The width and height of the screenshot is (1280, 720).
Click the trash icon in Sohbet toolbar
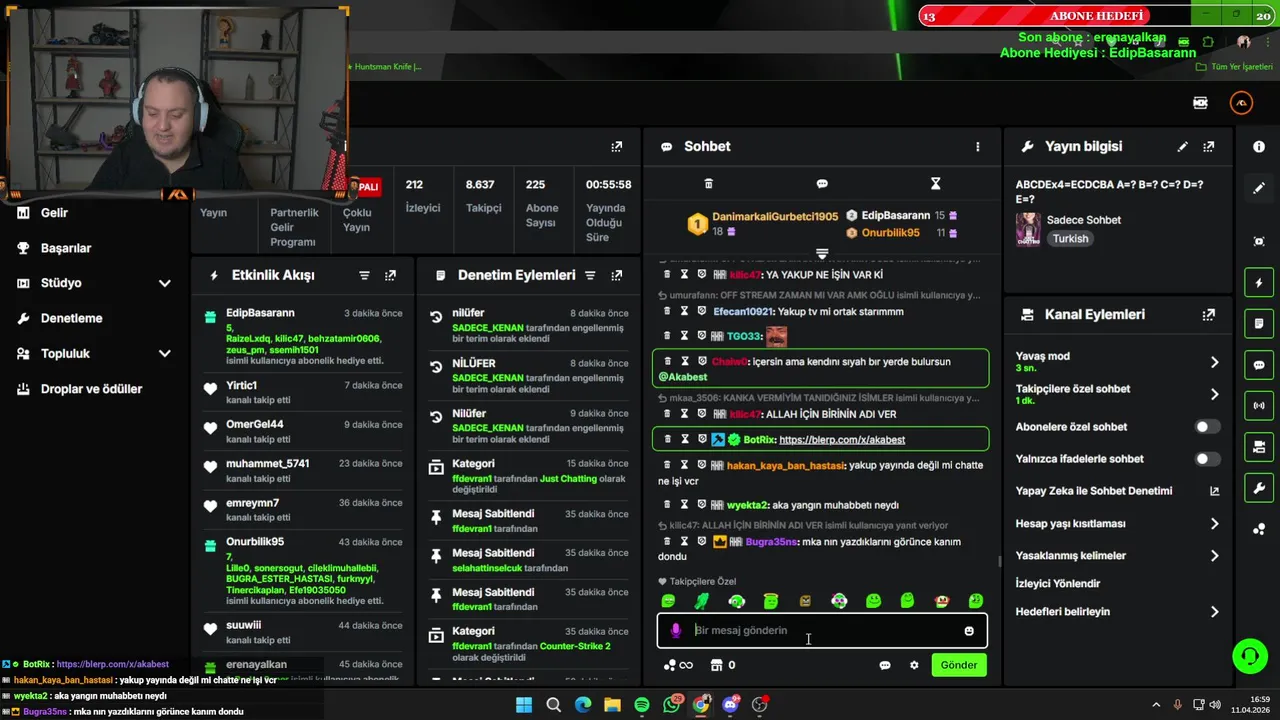point(708,184)
